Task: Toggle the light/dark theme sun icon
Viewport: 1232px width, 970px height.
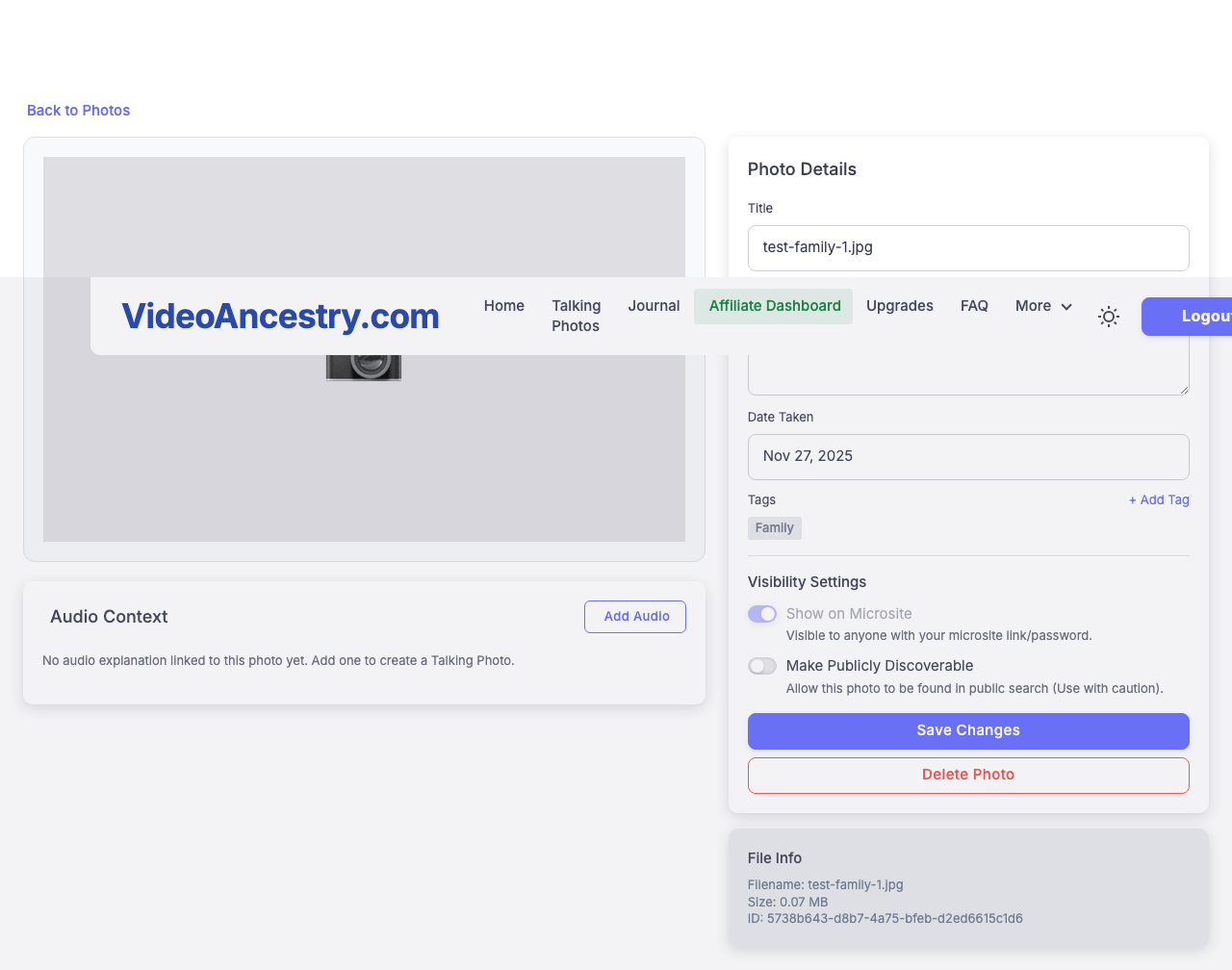Action: 1109,317
